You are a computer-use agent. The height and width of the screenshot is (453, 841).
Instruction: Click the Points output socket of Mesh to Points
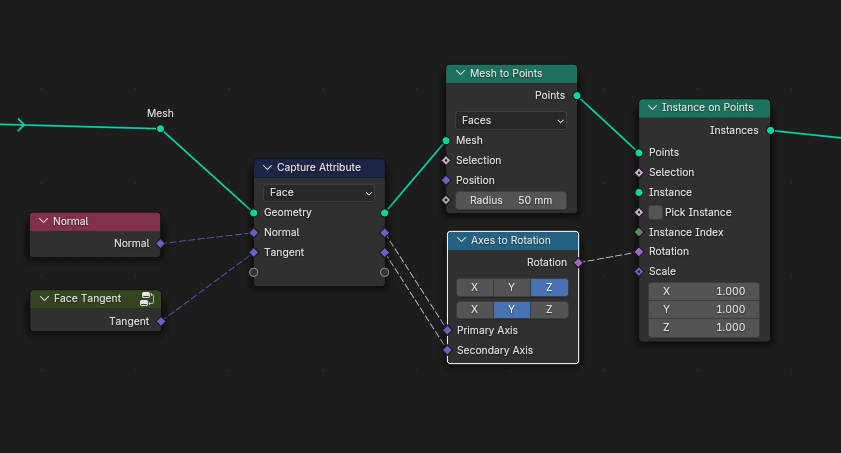577,96
